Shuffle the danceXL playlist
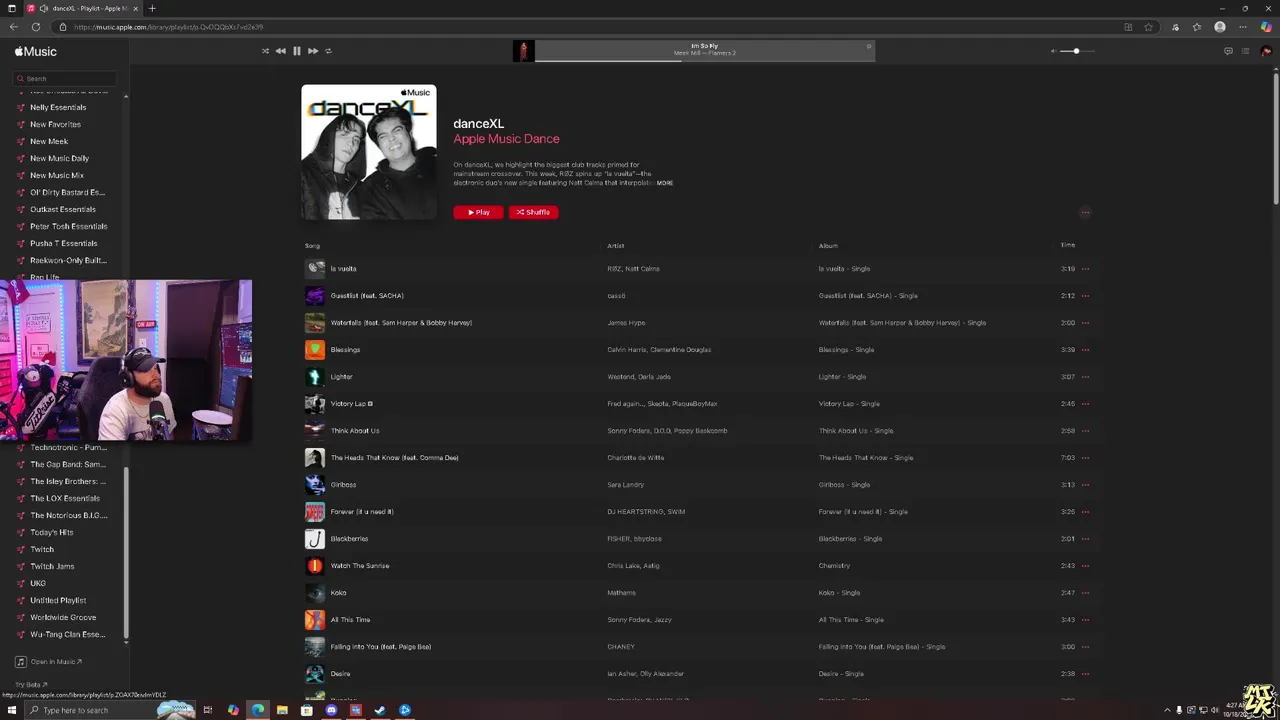The image size is (1280, 720). (533, 212)
